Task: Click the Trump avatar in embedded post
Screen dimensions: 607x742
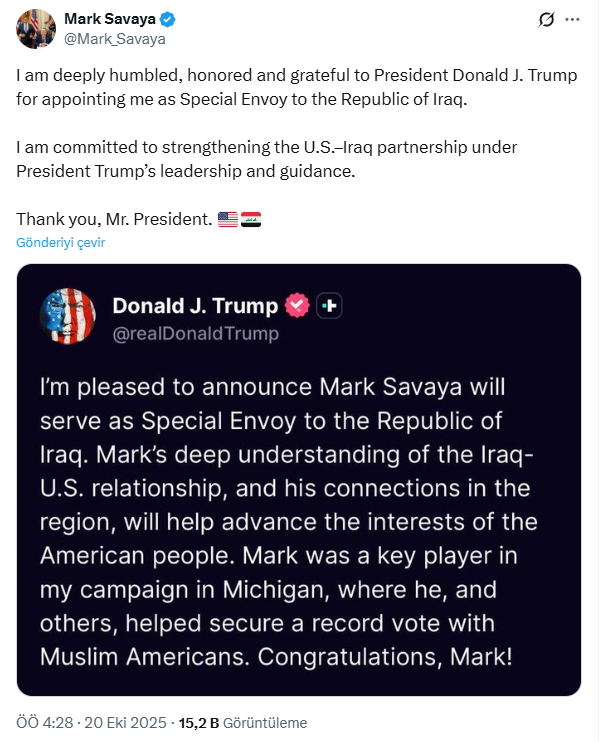Action: [67, 316]
